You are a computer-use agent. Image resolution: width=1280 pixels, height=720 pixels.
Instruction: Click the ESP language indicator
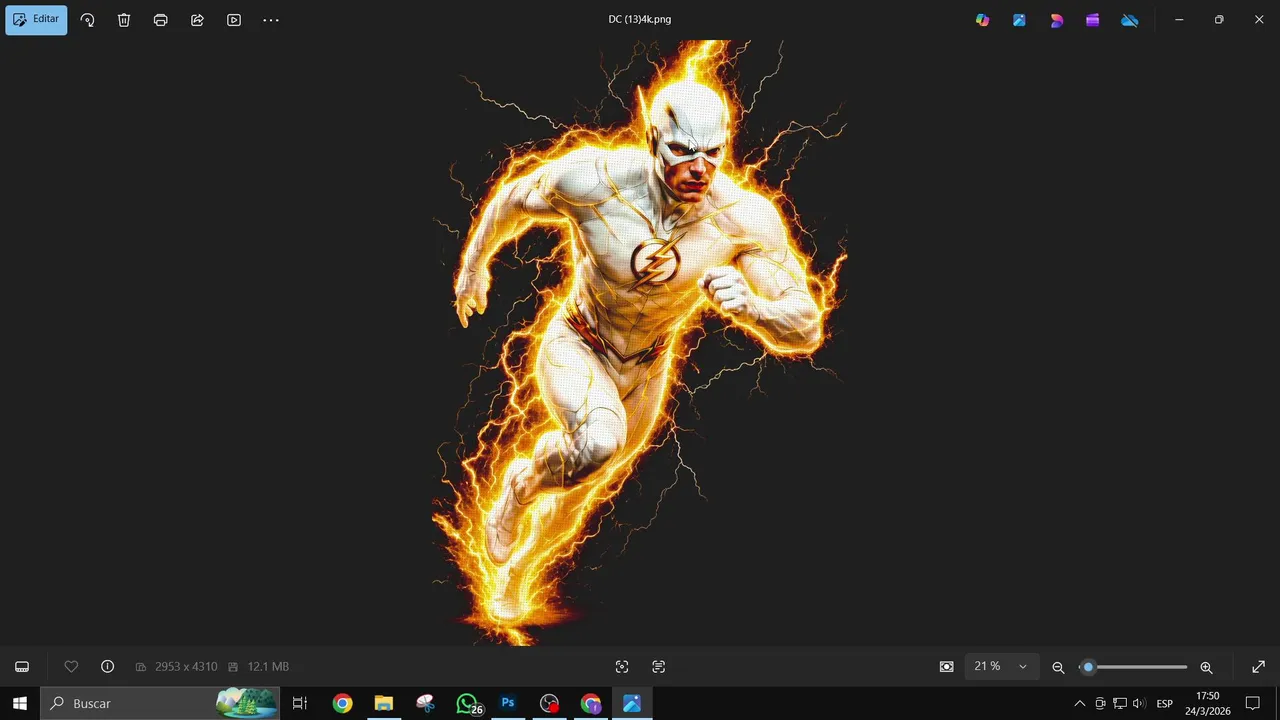coord(1165,704)
